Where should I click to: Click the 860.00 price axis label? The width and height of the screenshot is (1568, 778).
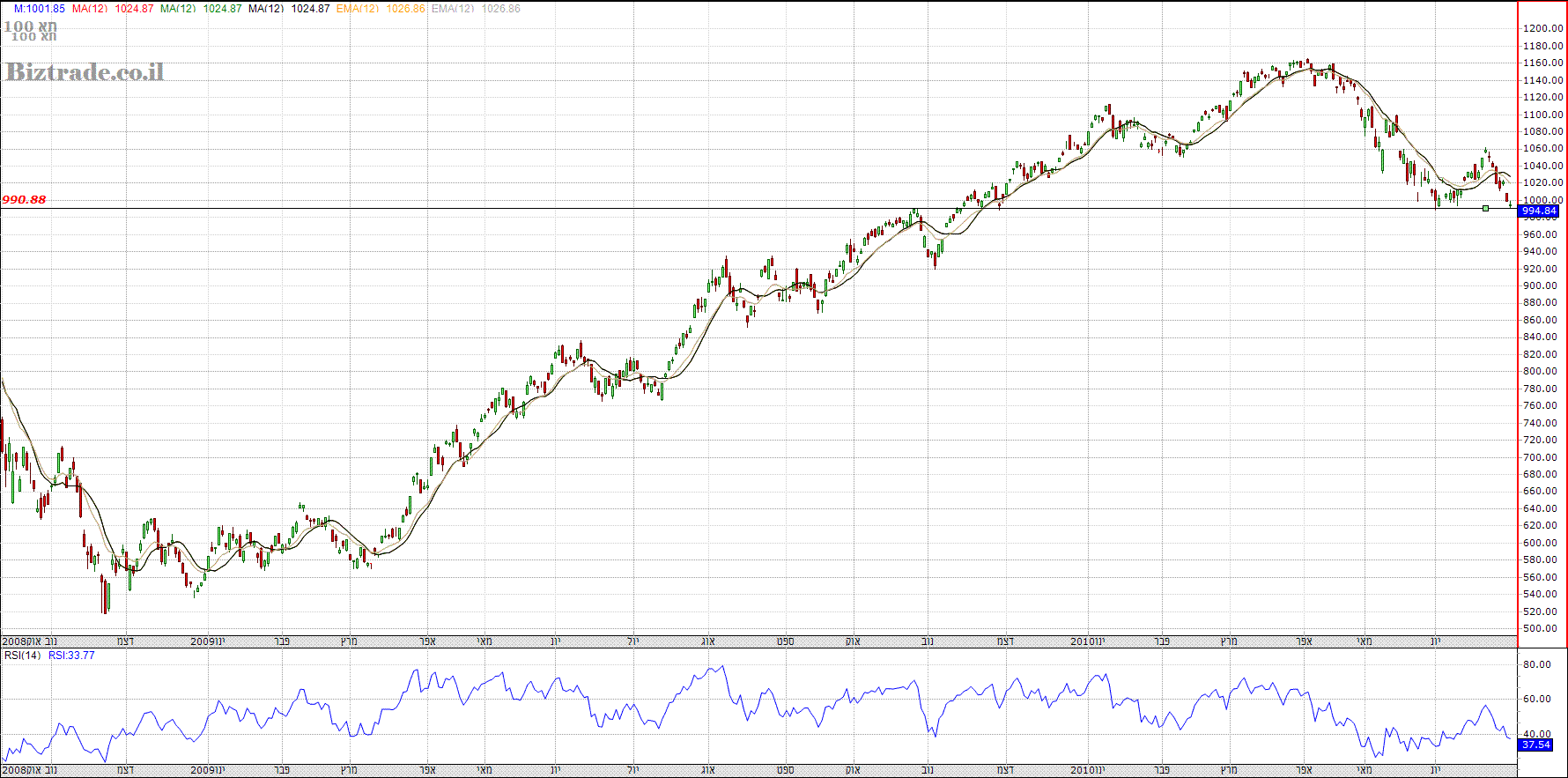pos(1541,320)
